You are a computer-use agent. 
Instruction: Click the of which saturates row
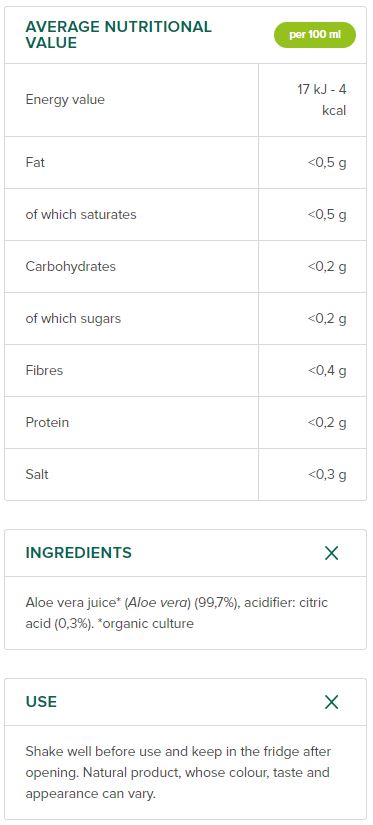[x=185, y=214]
